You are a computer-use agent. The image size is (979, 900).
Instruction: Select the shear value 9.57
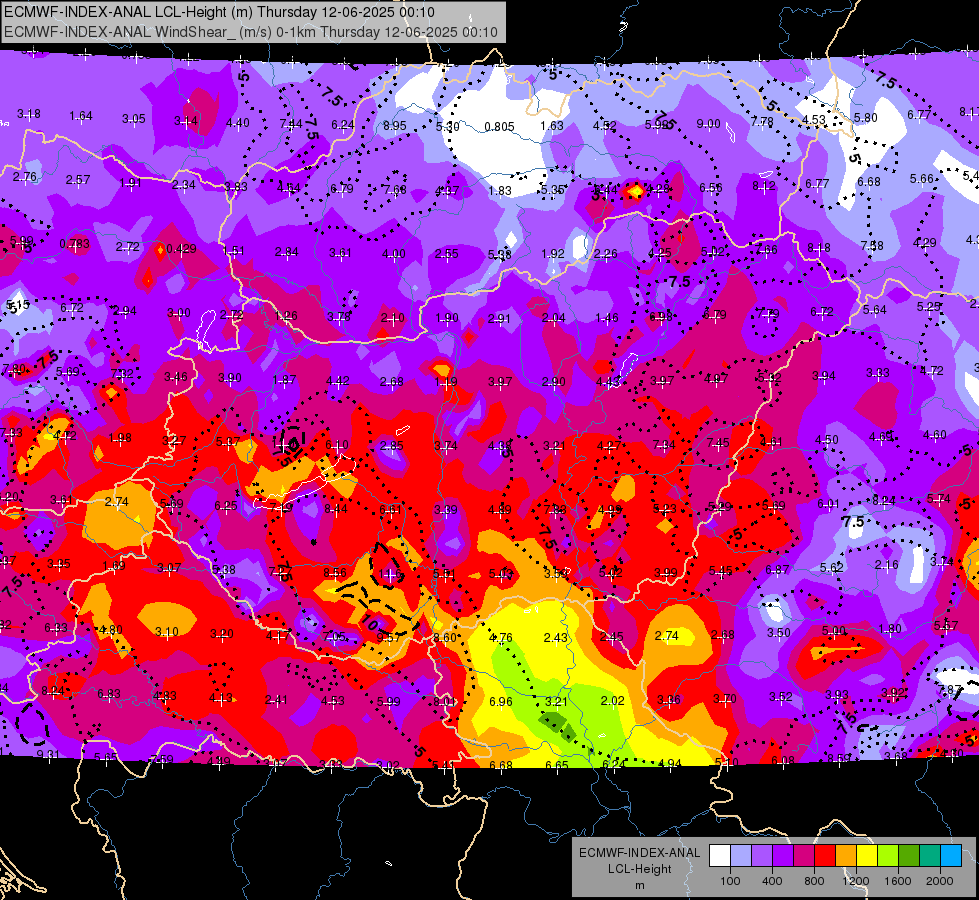pyautogui.click(x=389, y=637)
